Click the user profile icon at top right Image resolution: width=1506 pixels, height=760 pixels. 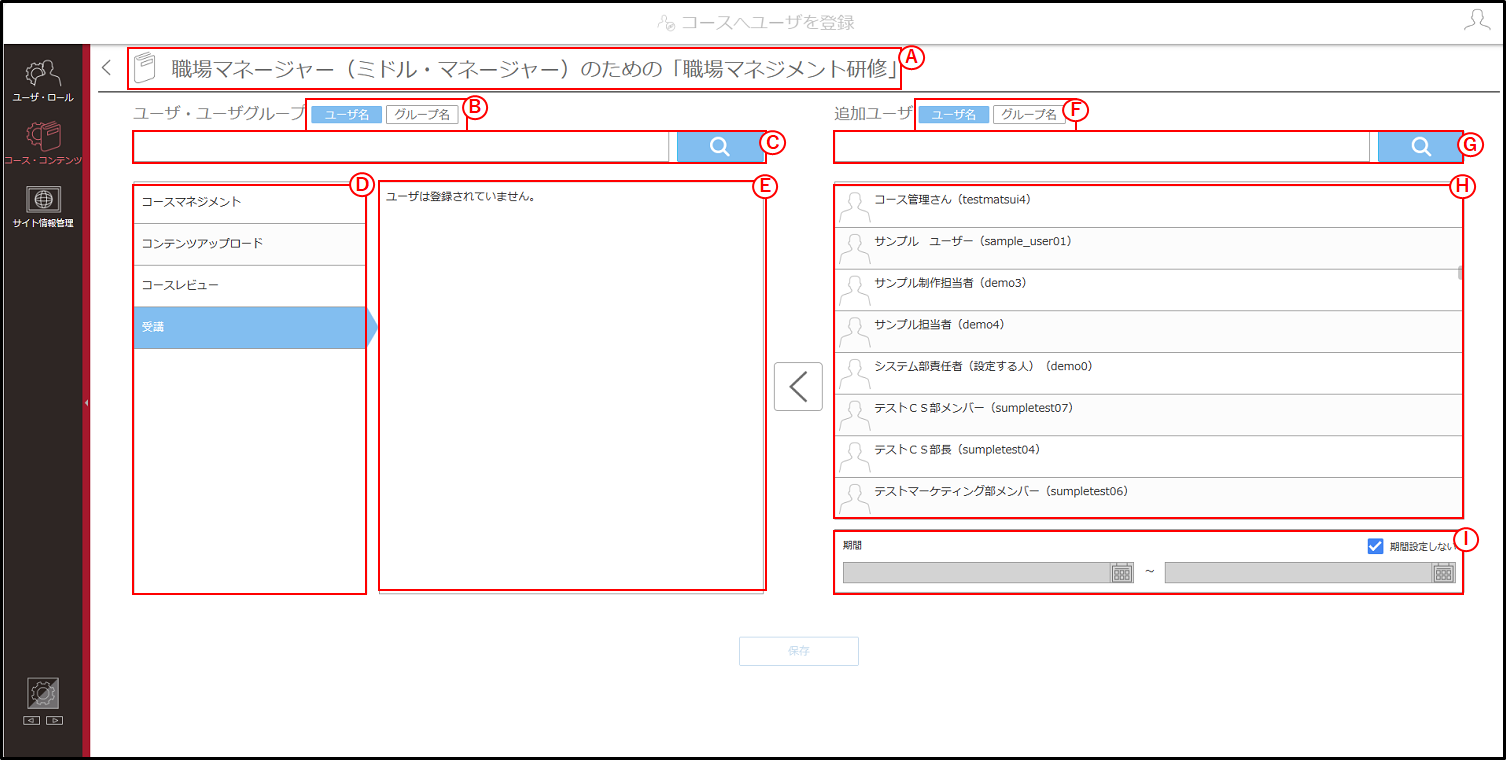tap(1477, 21)
